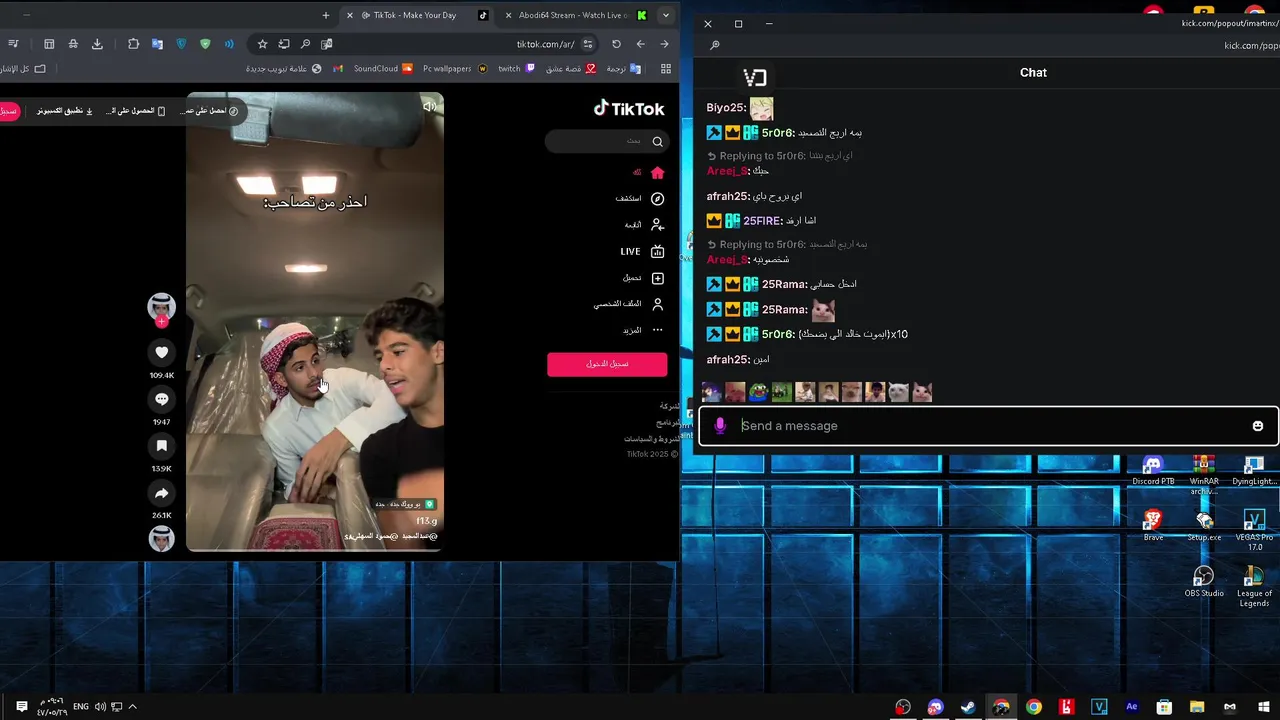The image size is (1280, 720).
Task: Open the system volume control in the tray
Action: click(x=100, y=707)
